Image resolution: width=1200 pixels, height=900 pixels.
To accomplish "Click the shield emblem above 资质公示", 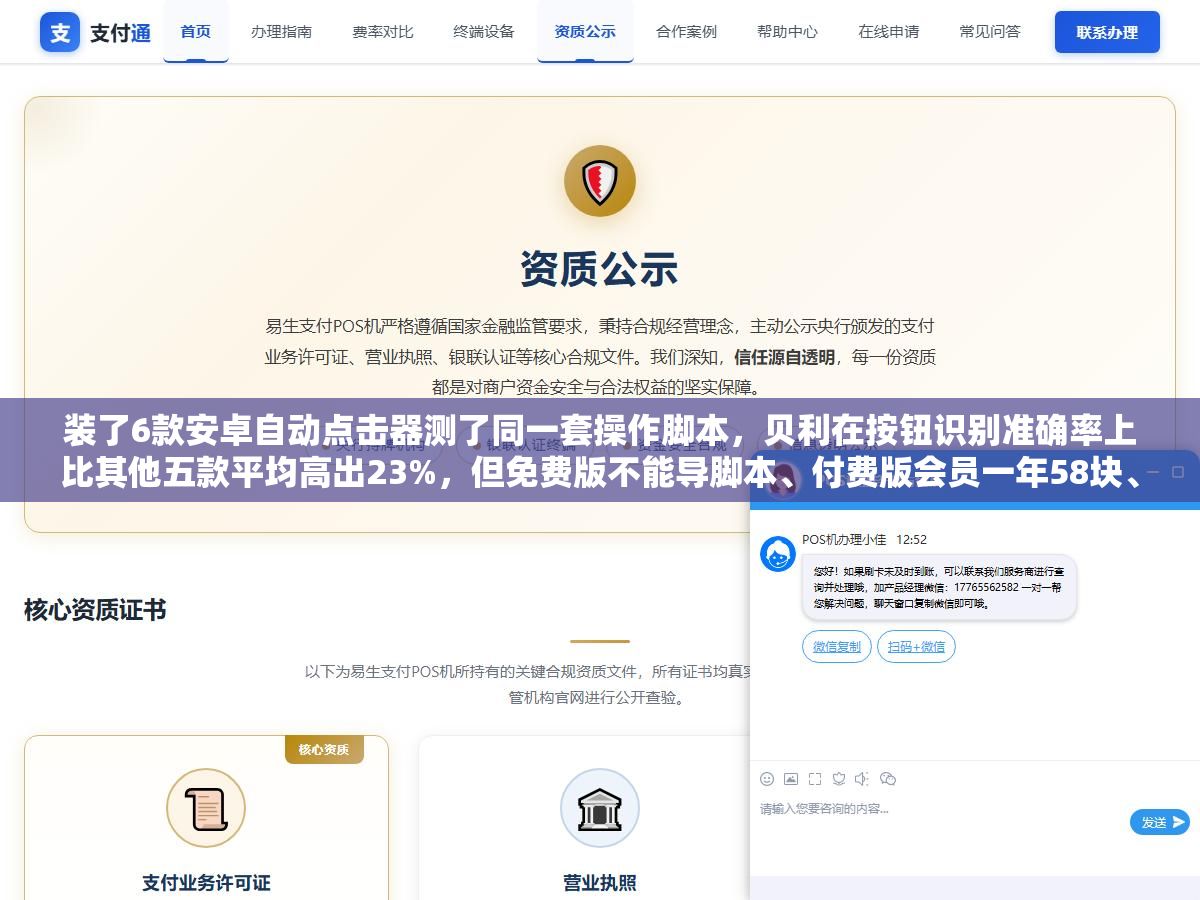I will [600, 181].
